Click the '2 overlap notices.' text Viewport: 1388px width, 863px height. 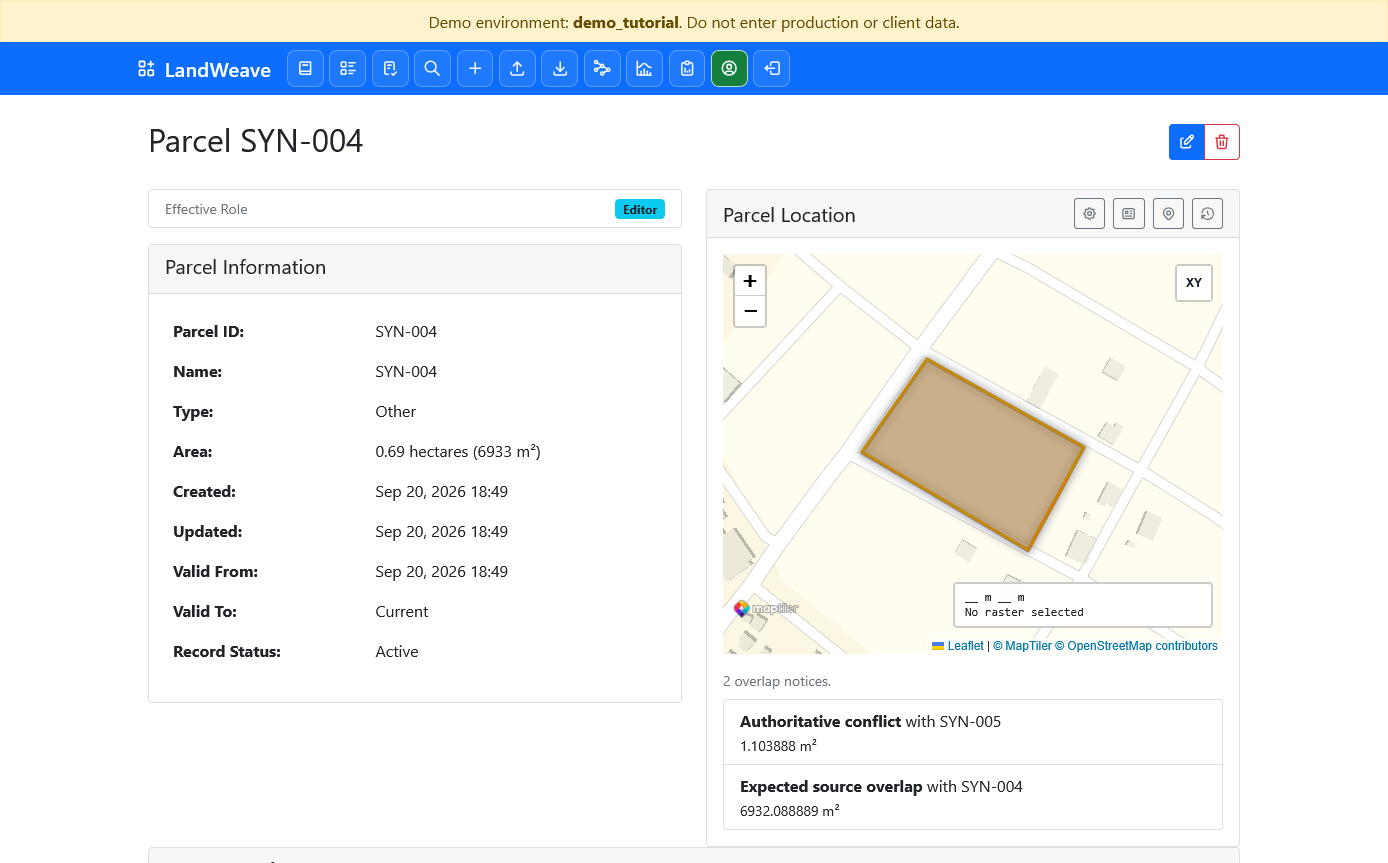(777, 682)
